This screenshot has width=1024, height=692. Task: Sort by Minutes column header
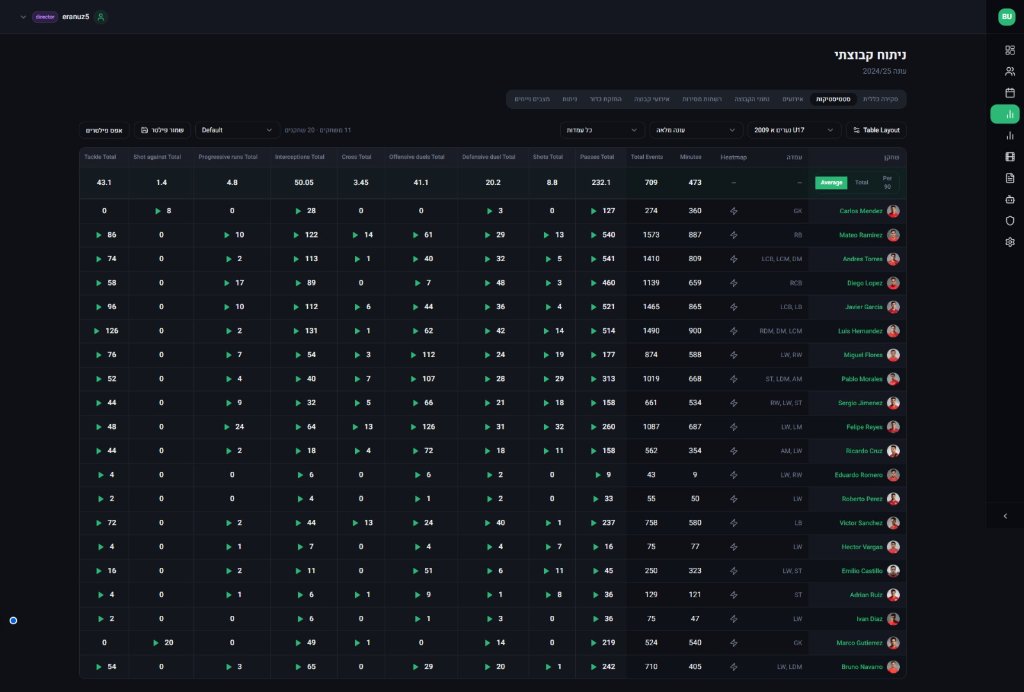tap(690, 157)
